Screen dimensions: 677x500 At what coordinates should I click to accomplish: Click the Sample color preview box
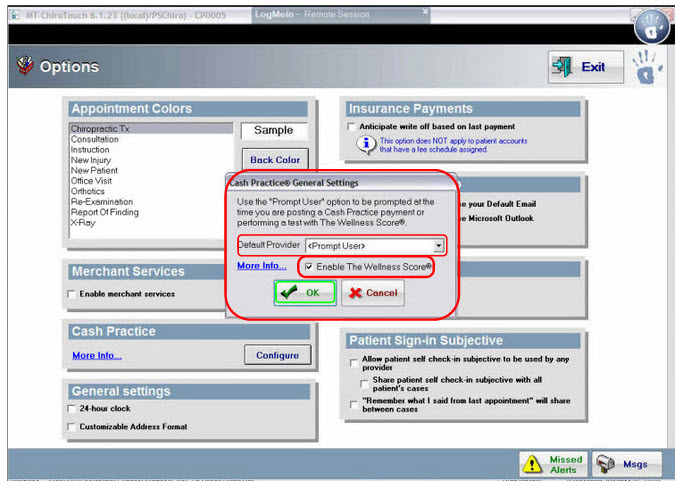[274, 130]
